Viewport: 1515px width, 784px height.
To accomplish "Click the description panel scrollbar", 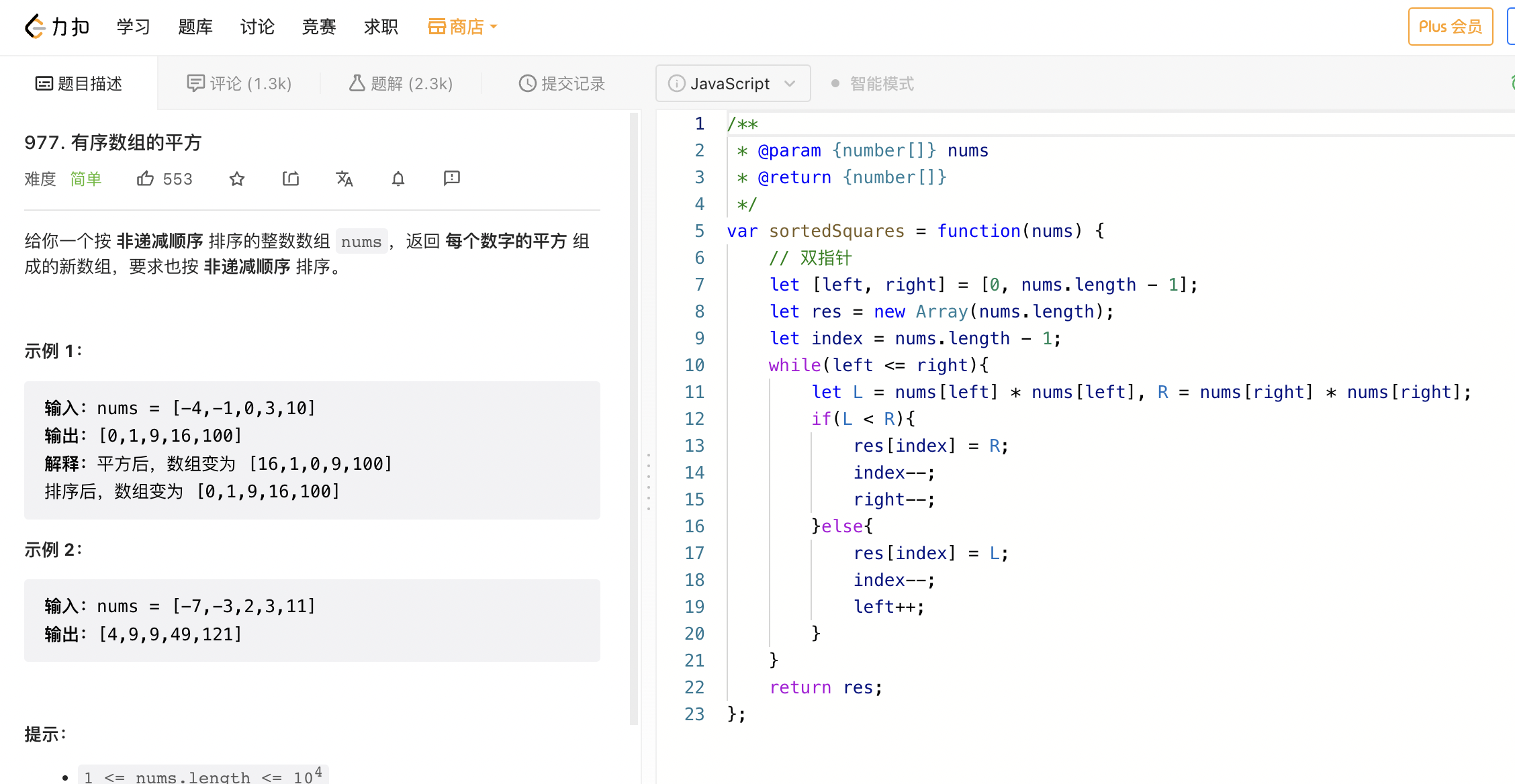I will [633, 419].
